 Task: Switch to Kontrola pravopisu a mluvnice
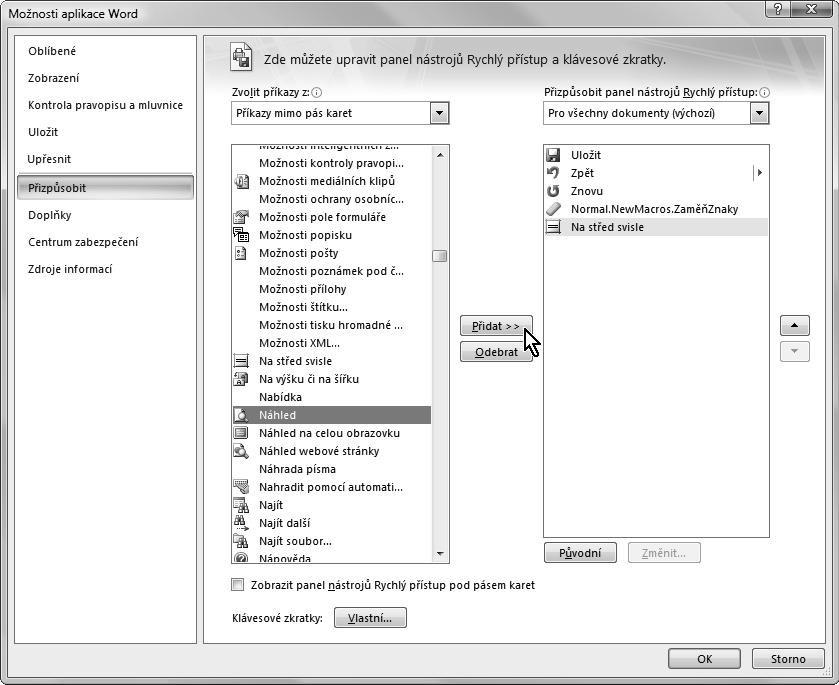tap(105, 105)
